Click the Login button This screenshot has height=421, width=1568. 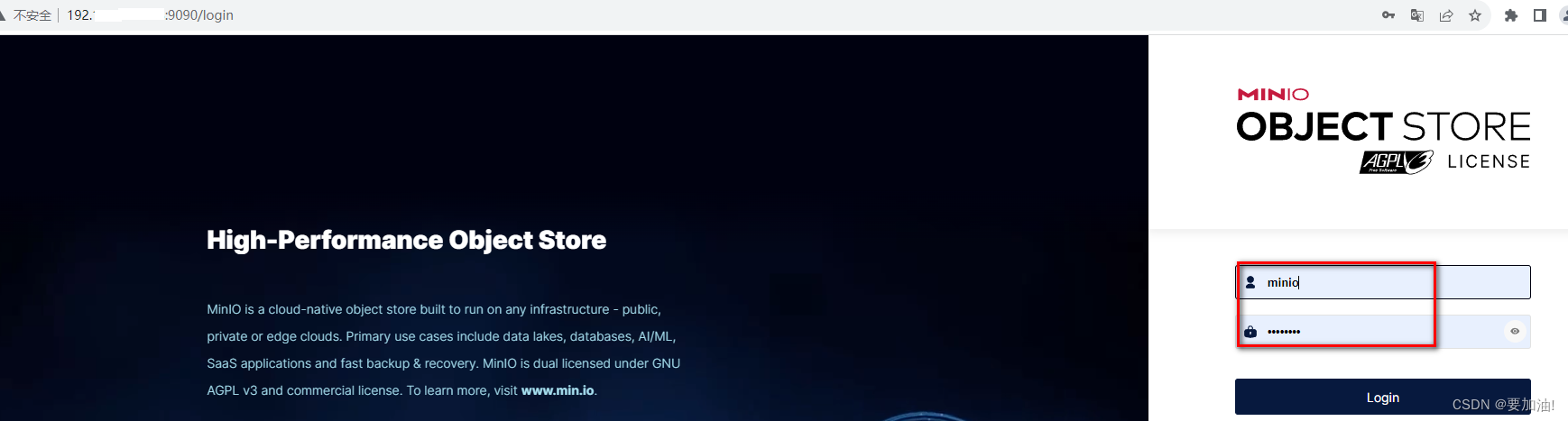[1382, 397]
